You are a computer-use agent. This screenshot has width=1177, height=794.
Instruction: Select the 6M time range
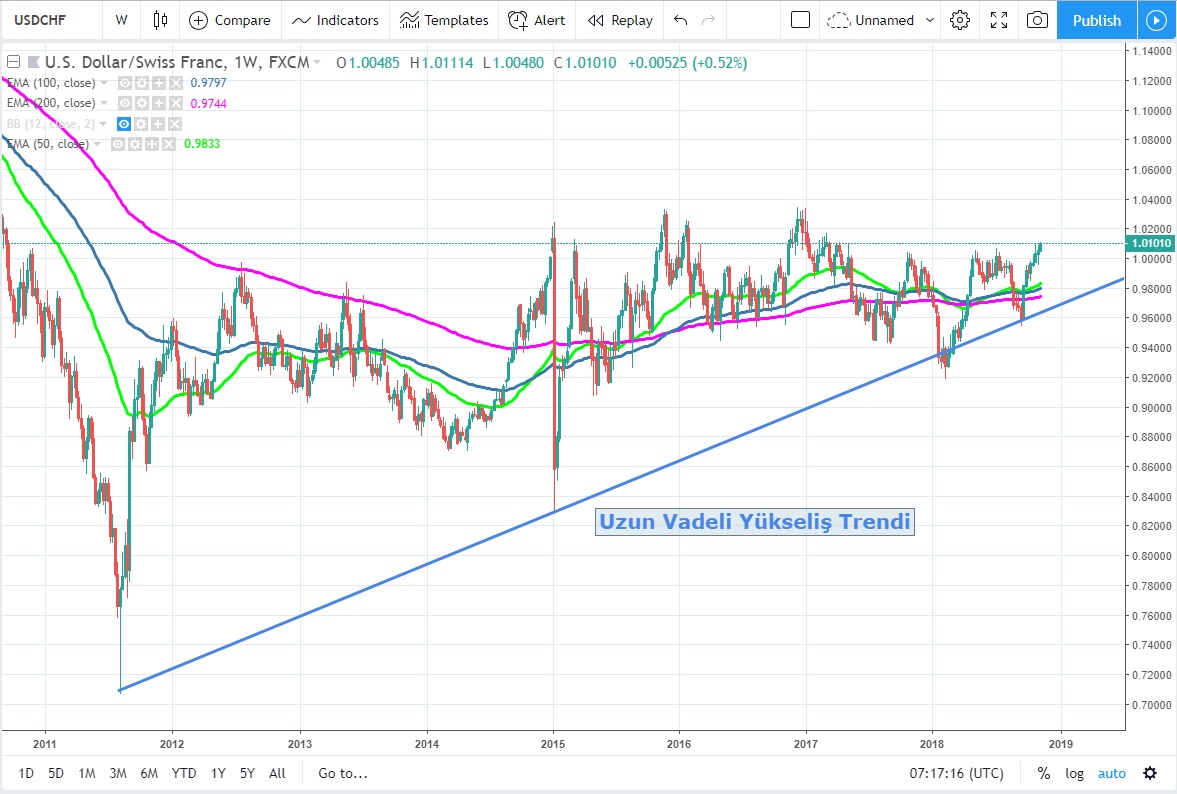click(149, 773)
